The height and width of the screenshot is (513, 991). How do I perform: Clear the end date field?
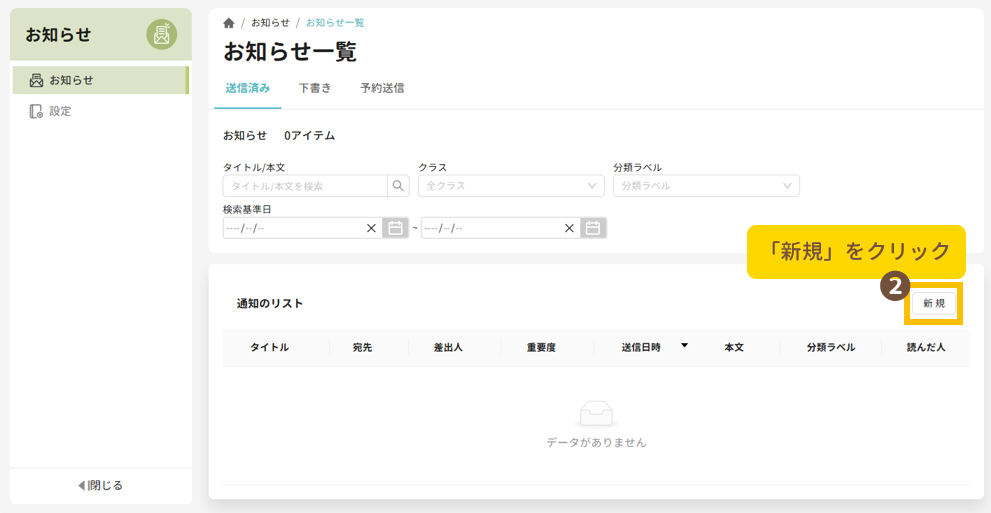569,228
